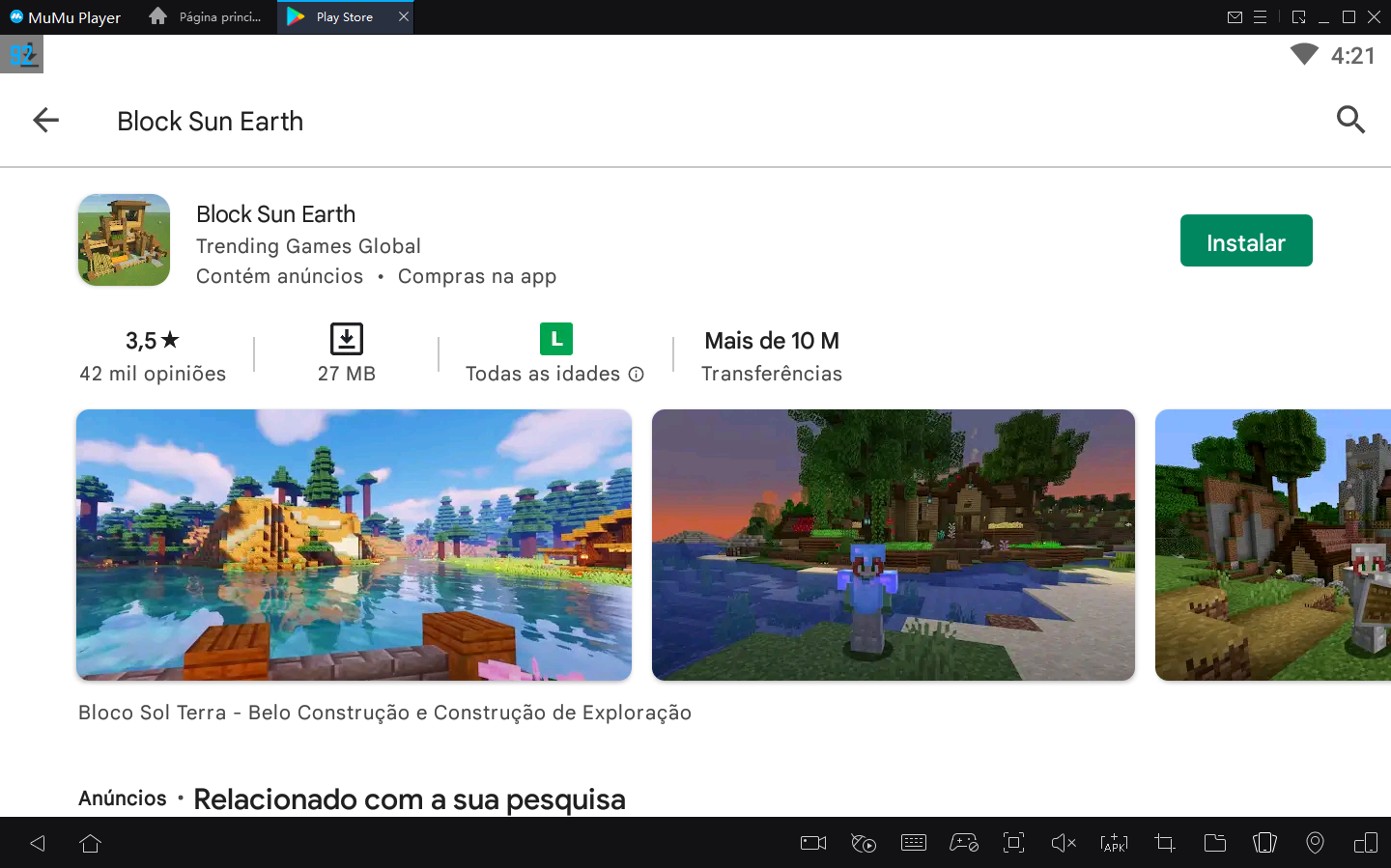Open the gamepad settings icon

click(964, 843)
